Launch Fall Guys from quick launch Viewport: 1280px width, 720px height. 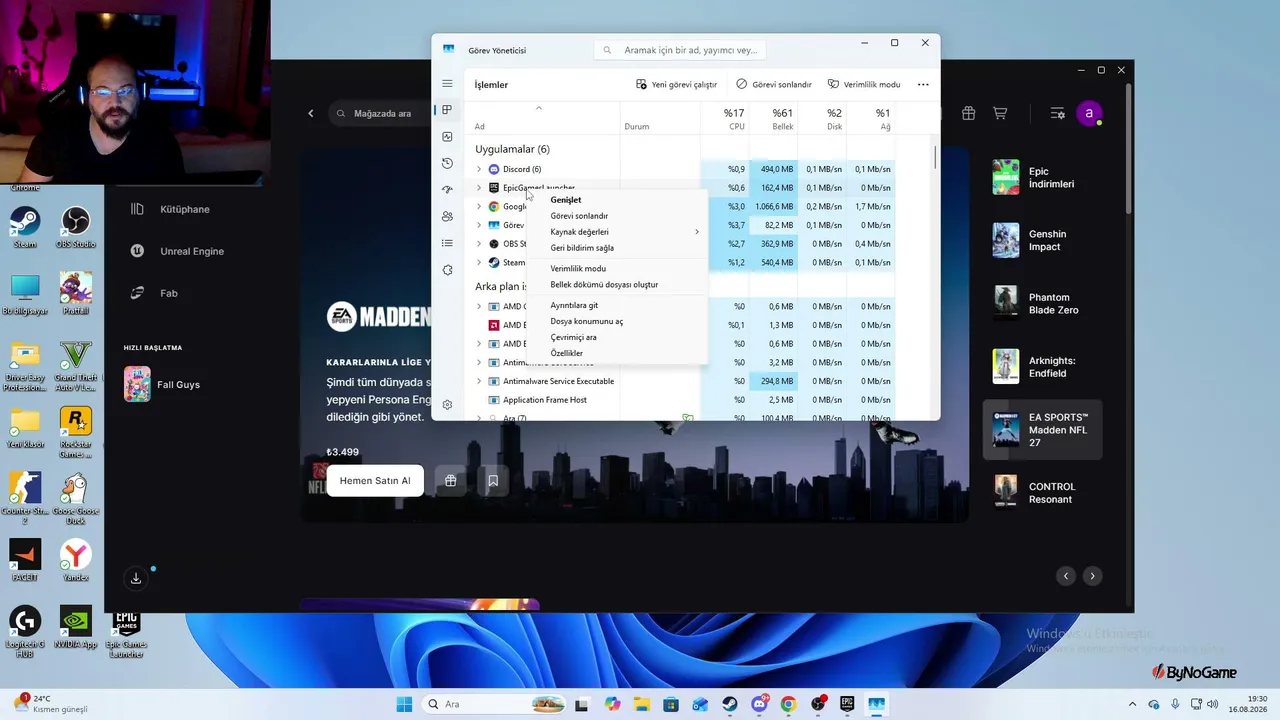[162, 385]
